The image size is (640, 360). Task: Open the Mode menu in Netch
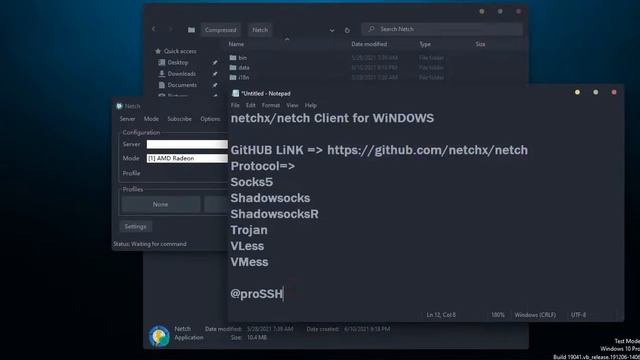[x=151, y=119]
